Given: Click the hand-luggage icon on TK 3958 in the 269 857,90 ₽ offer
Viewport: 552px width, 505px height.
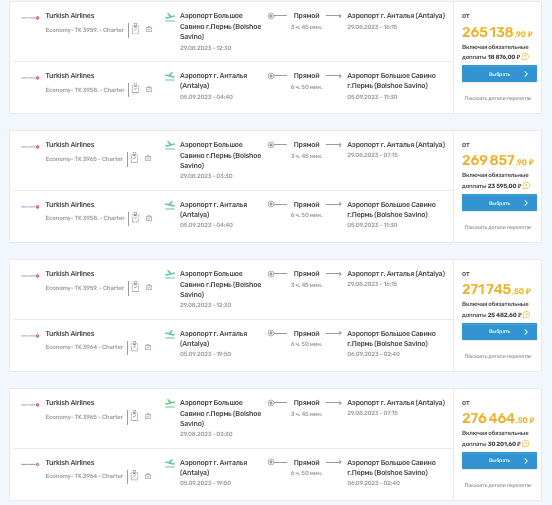Looking at the screenshot, I should pyautogui.click(x=149, y=218).
